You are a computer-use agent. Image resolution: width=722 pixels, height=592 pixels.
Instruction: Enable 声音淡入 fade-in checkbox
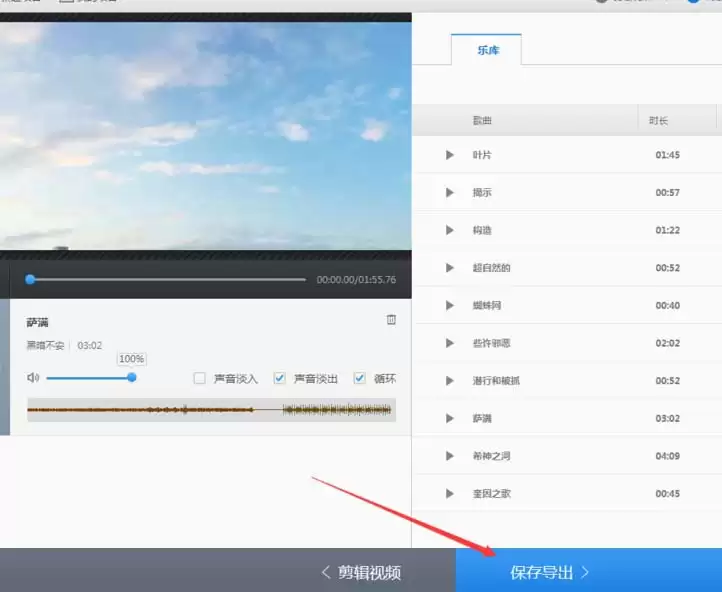199,378
